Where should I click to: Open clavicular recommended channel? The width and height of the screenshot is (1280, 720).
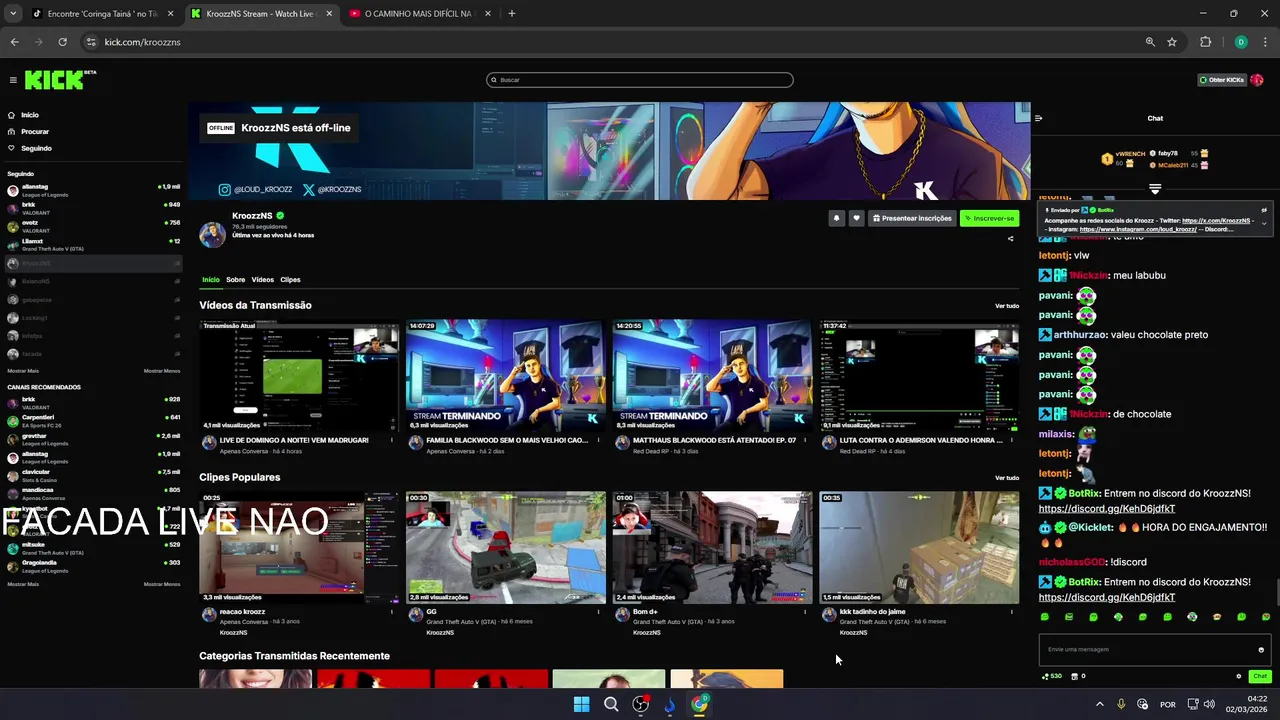pyautogui.click(x=92, y=475)
